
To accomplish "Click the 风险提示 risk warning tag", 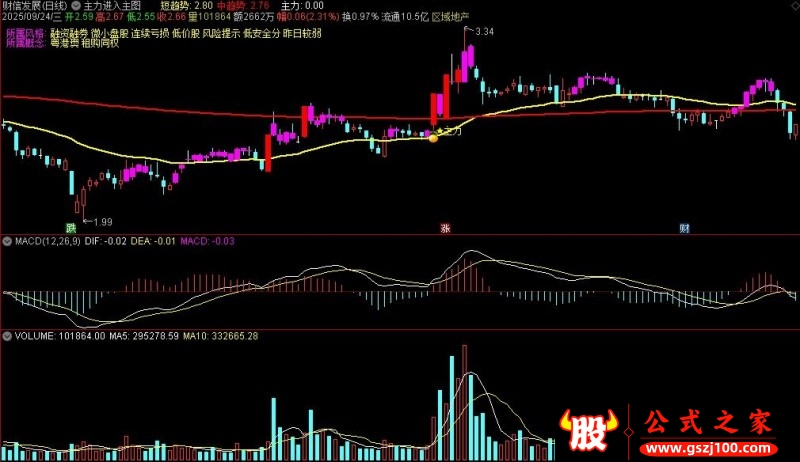I will (222, 32).
